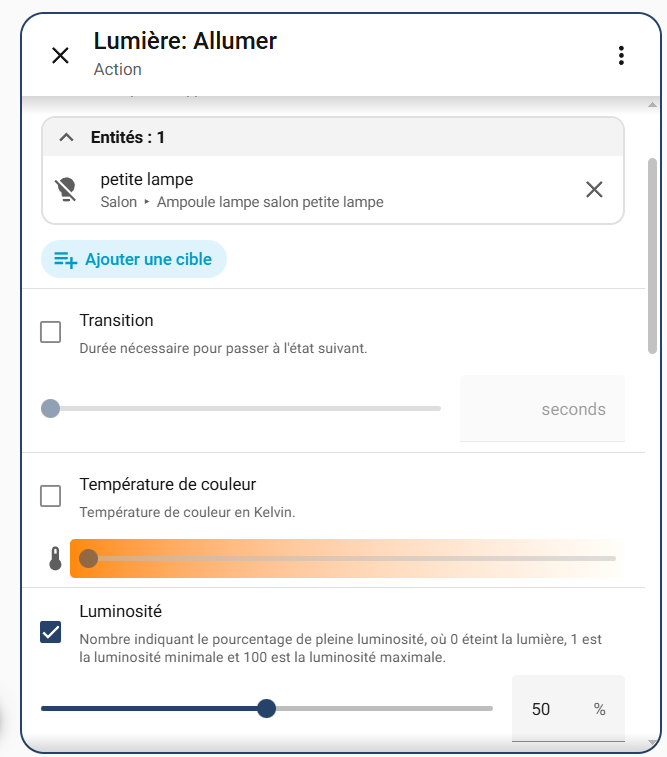
Task: Collapse the Entités : 1 section
Action: [67, 137]
